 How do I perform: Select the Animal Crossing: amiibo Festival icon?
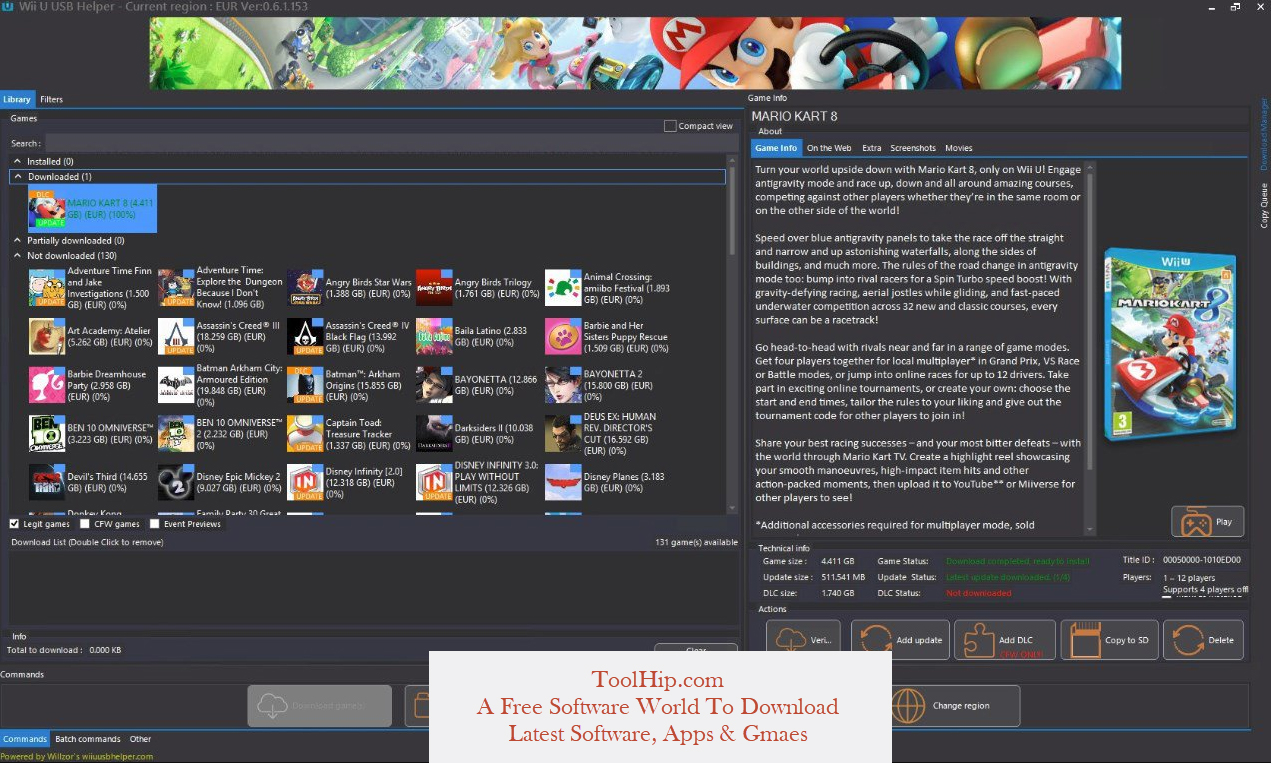(x=563, y=288)
